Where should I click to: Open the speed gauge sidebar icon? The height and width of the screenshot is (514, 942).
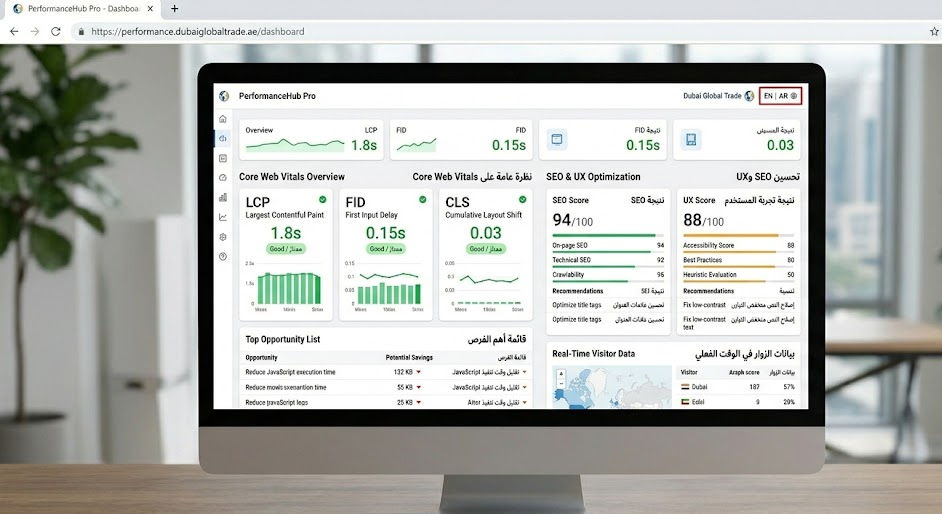(x=223, y=178)
